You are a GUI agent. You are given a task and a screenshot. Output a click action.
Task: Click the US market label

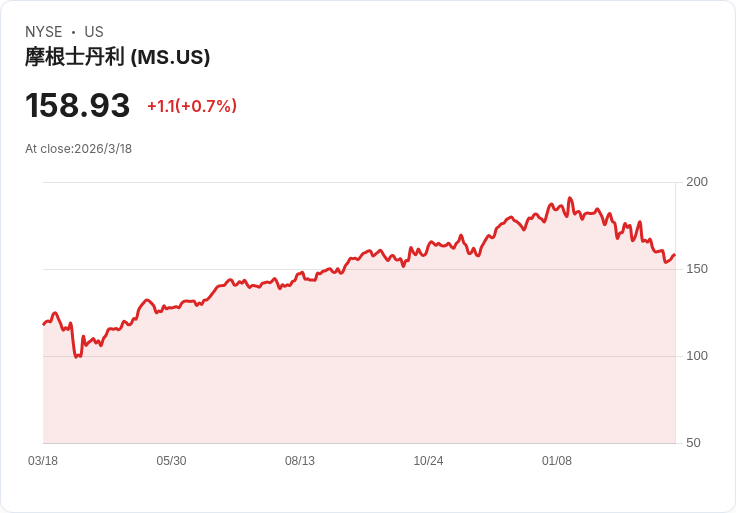pos(94,32)
